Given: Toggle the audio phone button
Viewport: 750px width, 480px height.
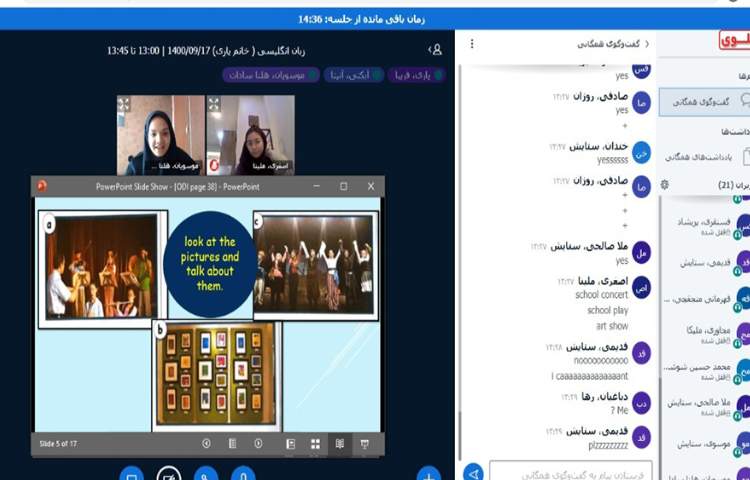Looking at the screenshot, I should coord(206,474).
